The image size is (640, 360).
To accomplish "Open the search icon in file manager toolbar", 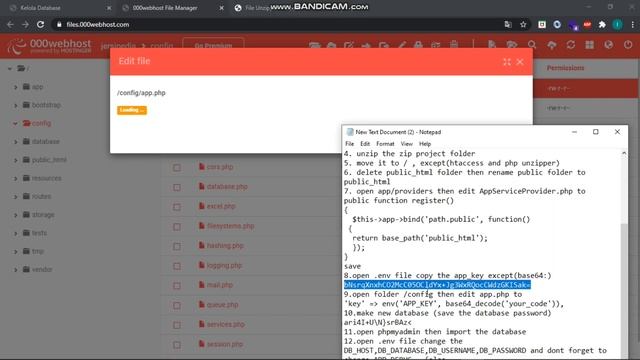I will pos(531,44).
